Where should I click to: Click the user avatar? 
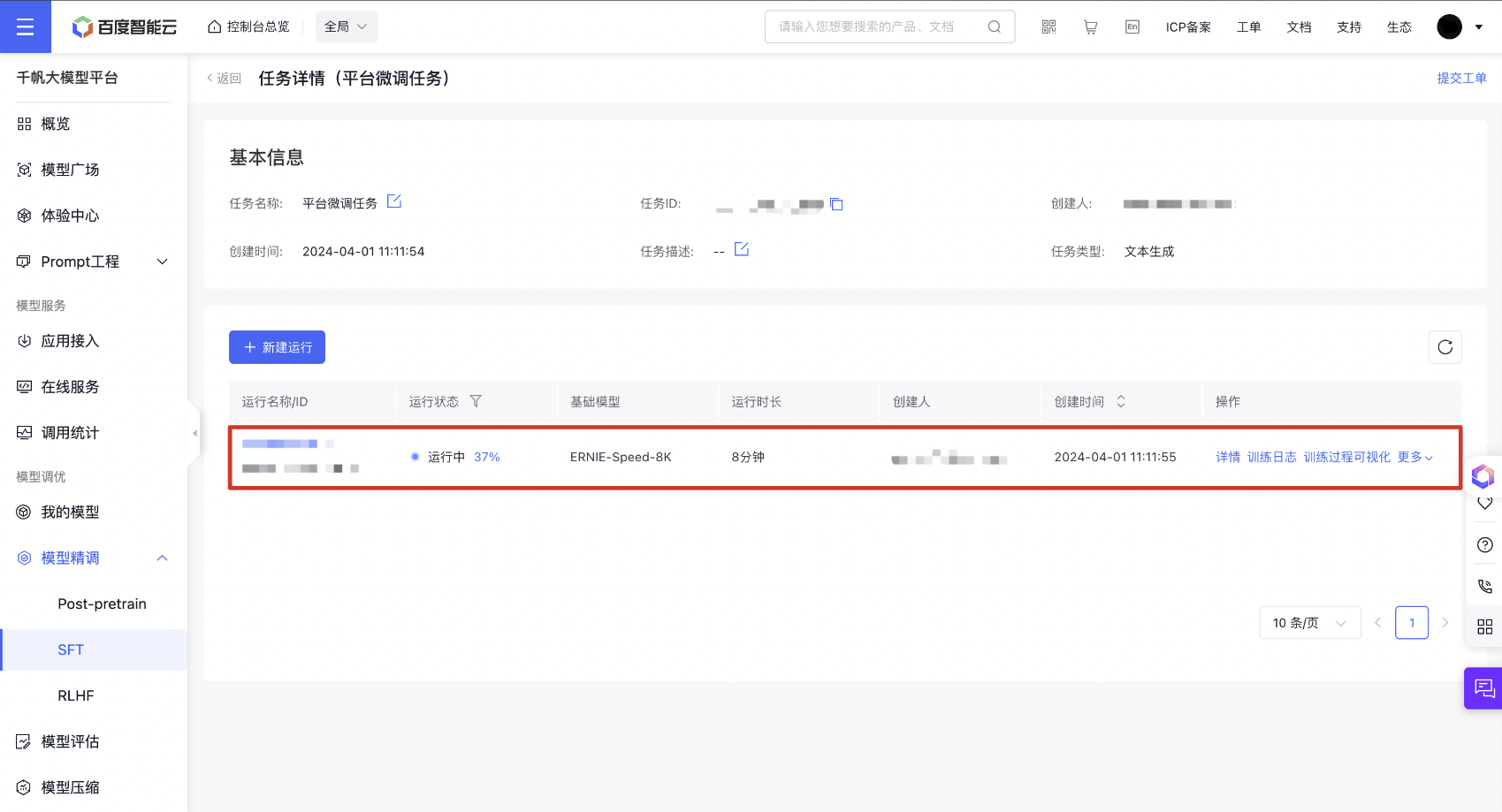1449,27
